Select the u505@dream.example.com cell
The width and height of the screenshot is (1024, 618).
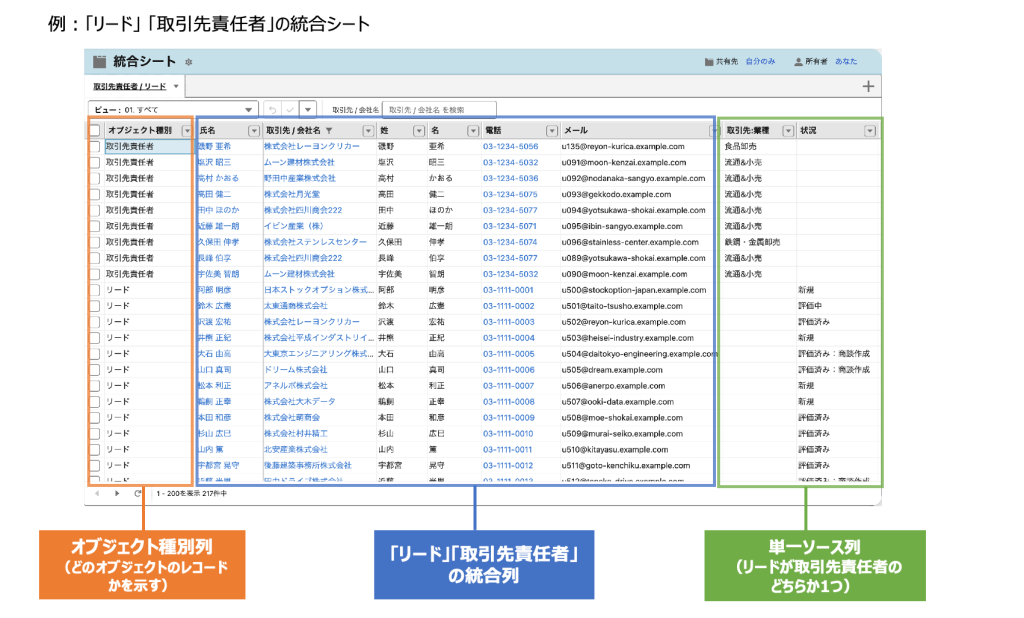612,370
